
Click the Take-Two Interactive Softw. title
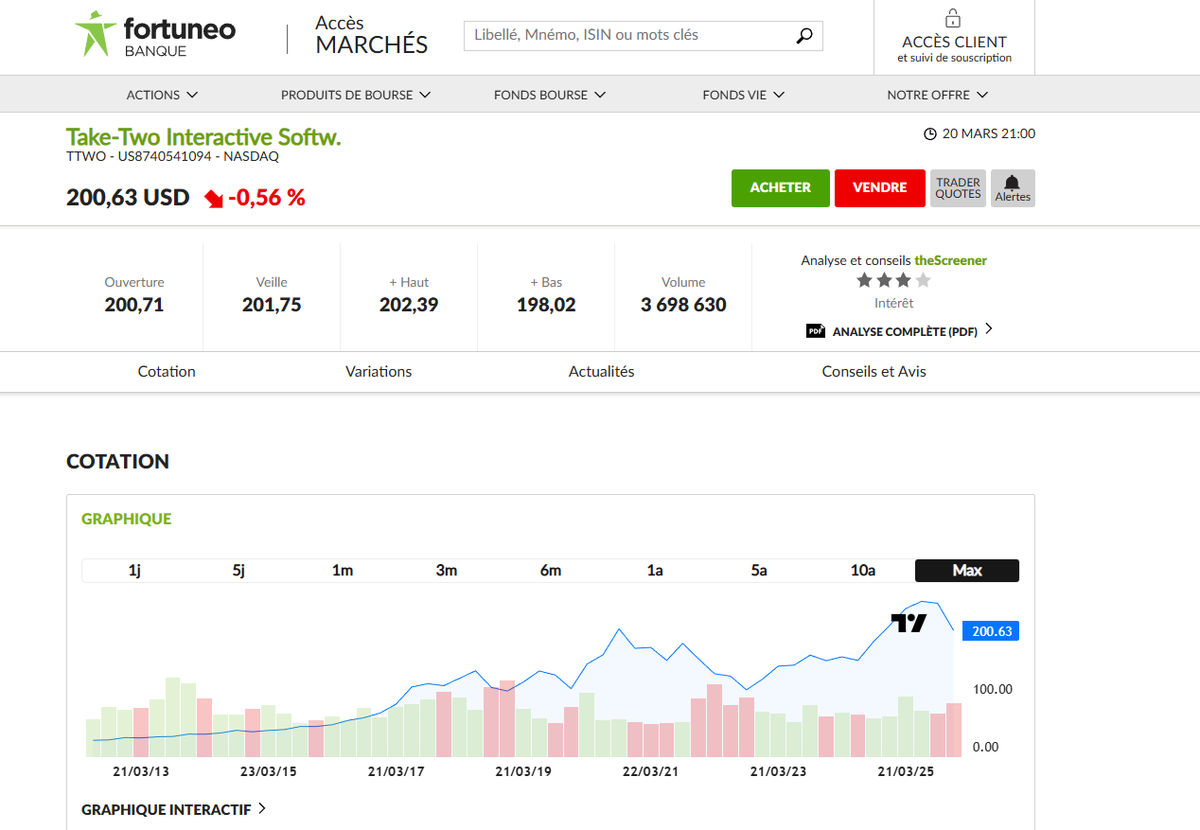[203, 137]
